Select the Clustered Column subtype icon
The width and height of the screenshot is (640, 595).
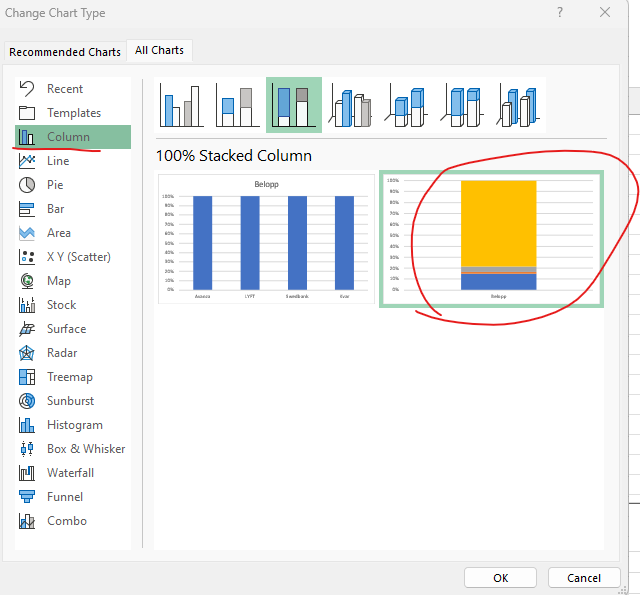[181, 105]
